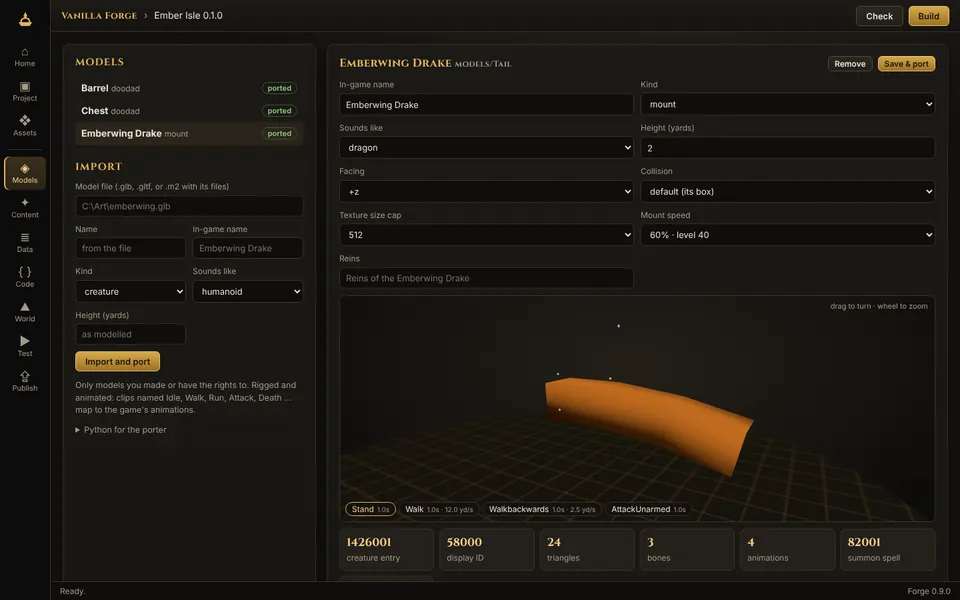Click the 1426001 creature entry card
The image size is (960, 600).
pyautogui.click(x=386, y=549)
